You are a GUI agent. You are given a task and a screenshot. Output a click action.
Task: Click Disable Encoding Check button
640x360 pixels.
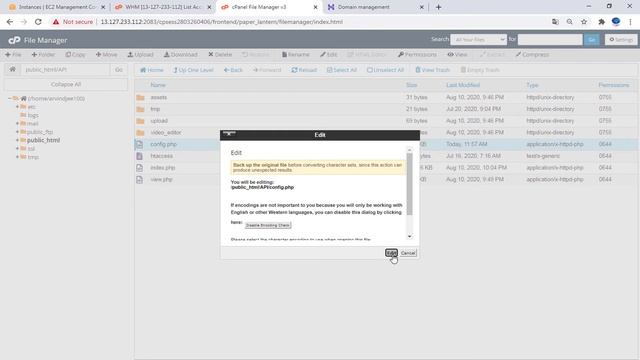coord(268,225)
